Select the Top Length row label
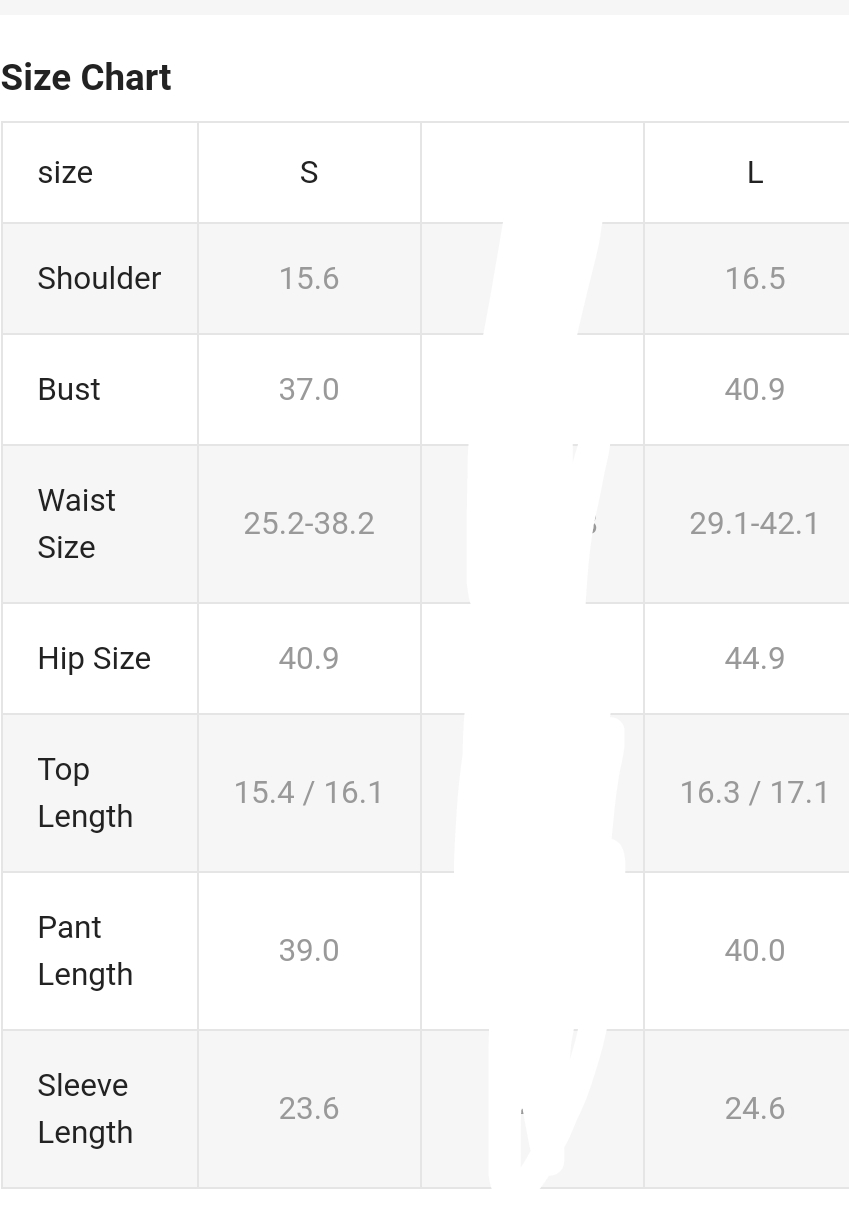849x1217 pixels. (x=85, y=792)
